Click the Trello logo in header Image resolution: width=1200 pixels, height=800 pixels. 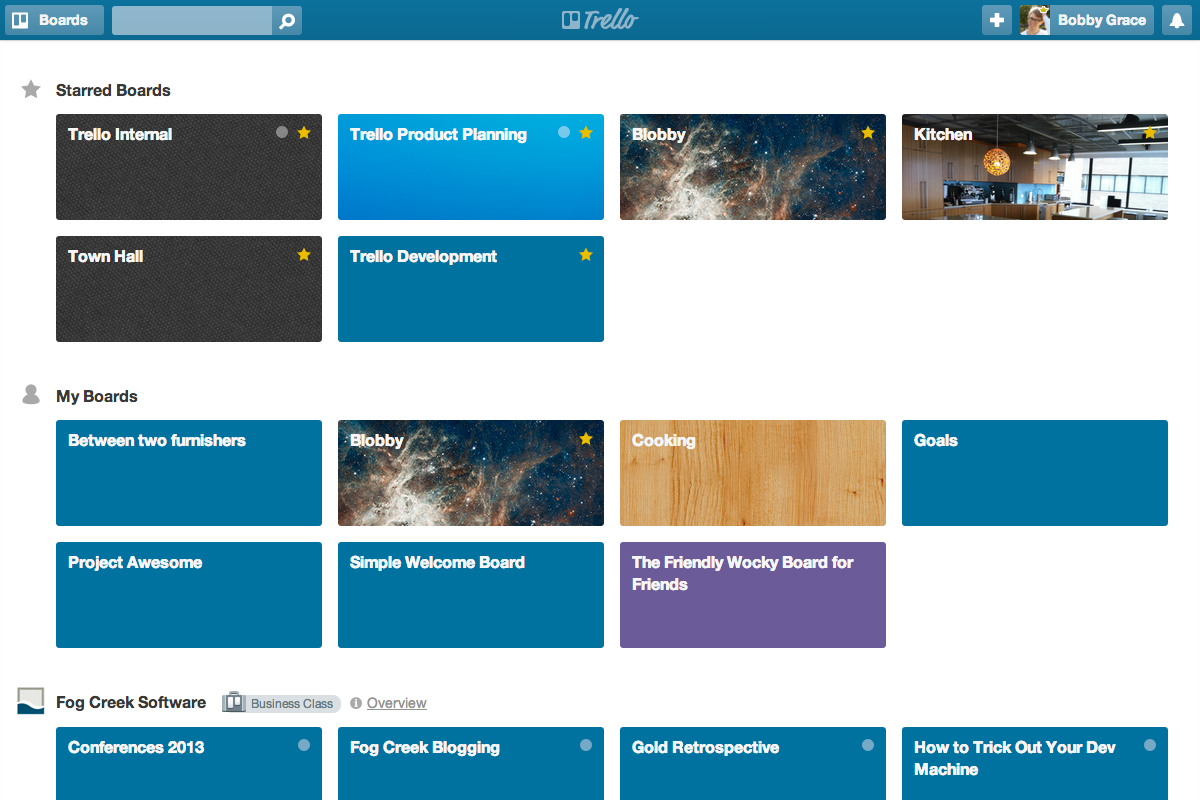[x=600, y=20]
